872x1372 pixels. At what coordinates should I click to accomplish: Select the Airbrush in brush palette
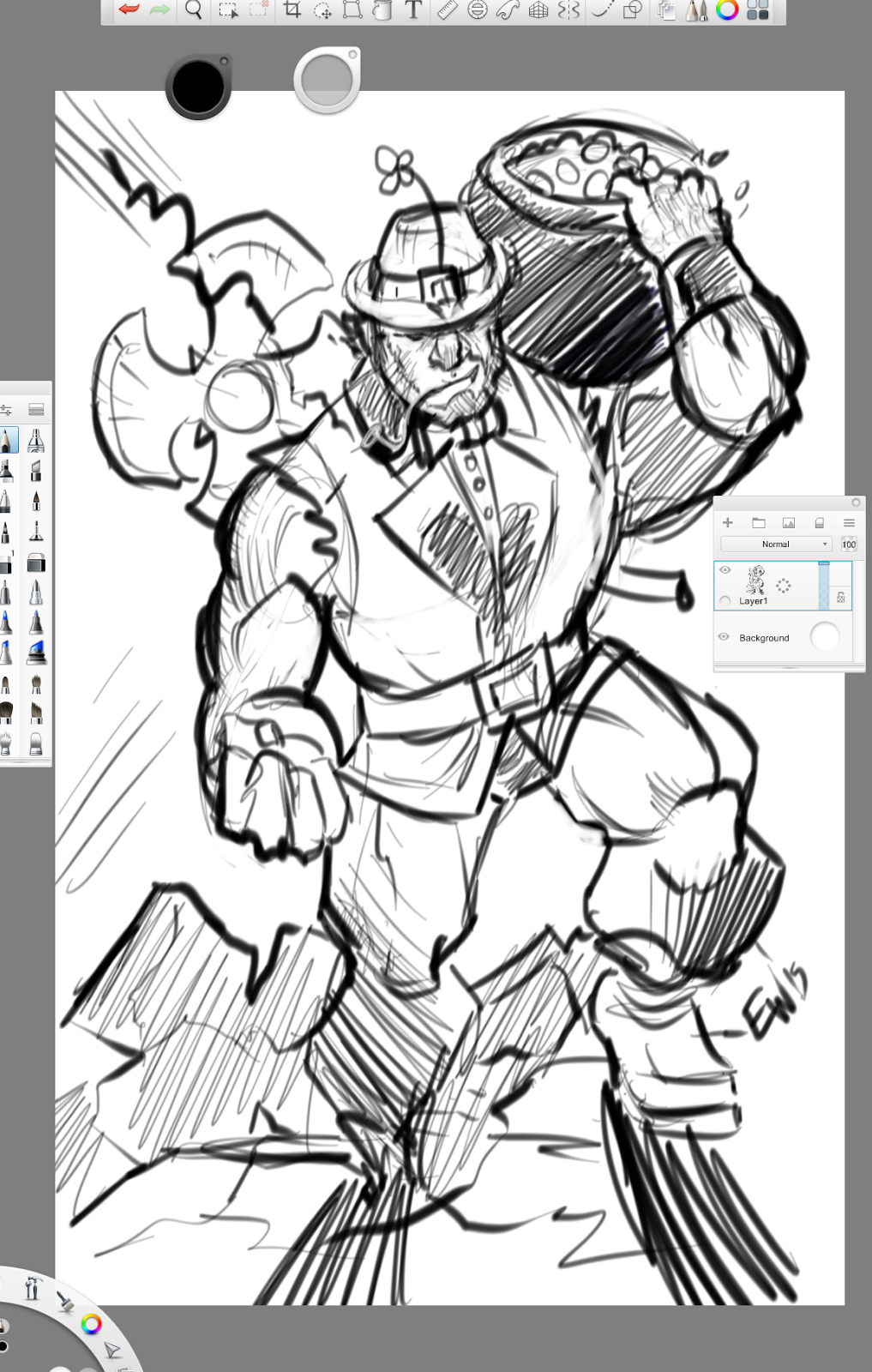tap(36, 440)
